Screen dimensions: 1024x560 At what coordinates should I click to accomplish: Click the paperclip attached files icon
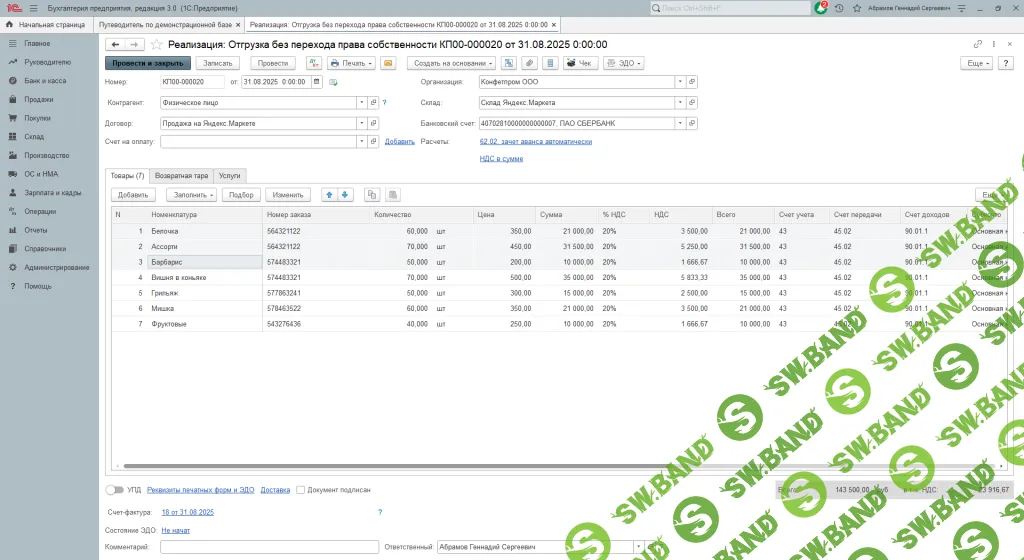529,63
